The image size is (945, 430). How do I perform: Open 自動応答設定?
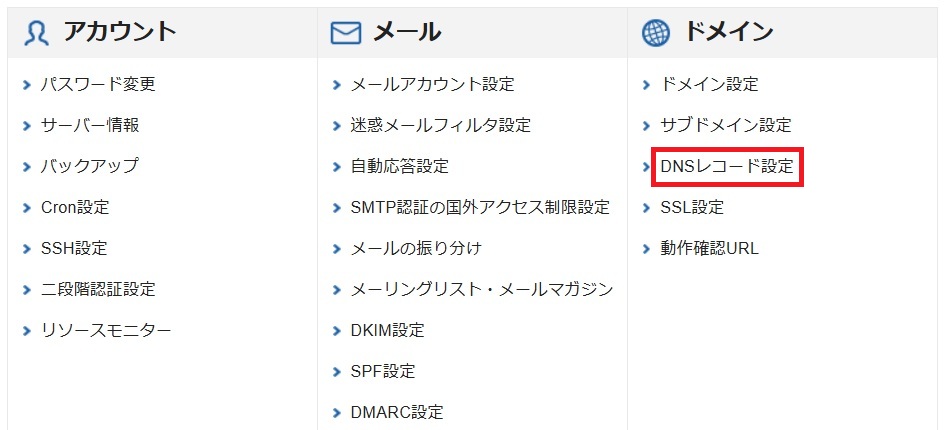pyautogui.click(x=400, y=166)
